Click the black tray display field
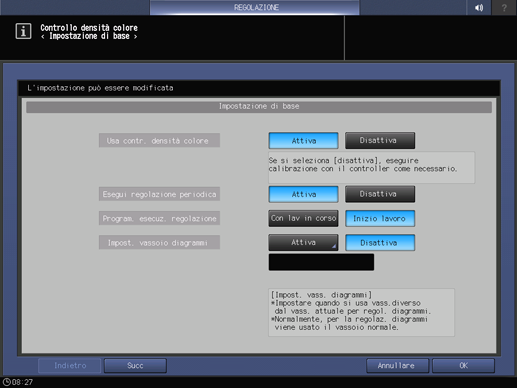This screenshot has height=388, width=517. pos(321,262)
